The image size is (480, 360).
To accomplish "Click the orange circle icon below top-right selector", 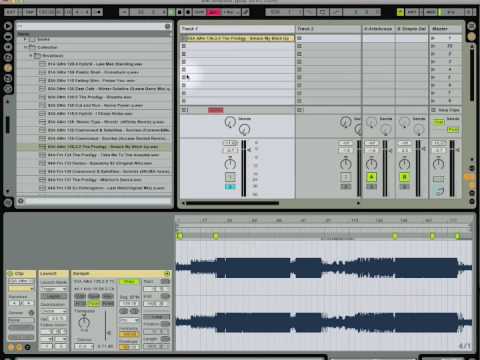I will 471,36.
